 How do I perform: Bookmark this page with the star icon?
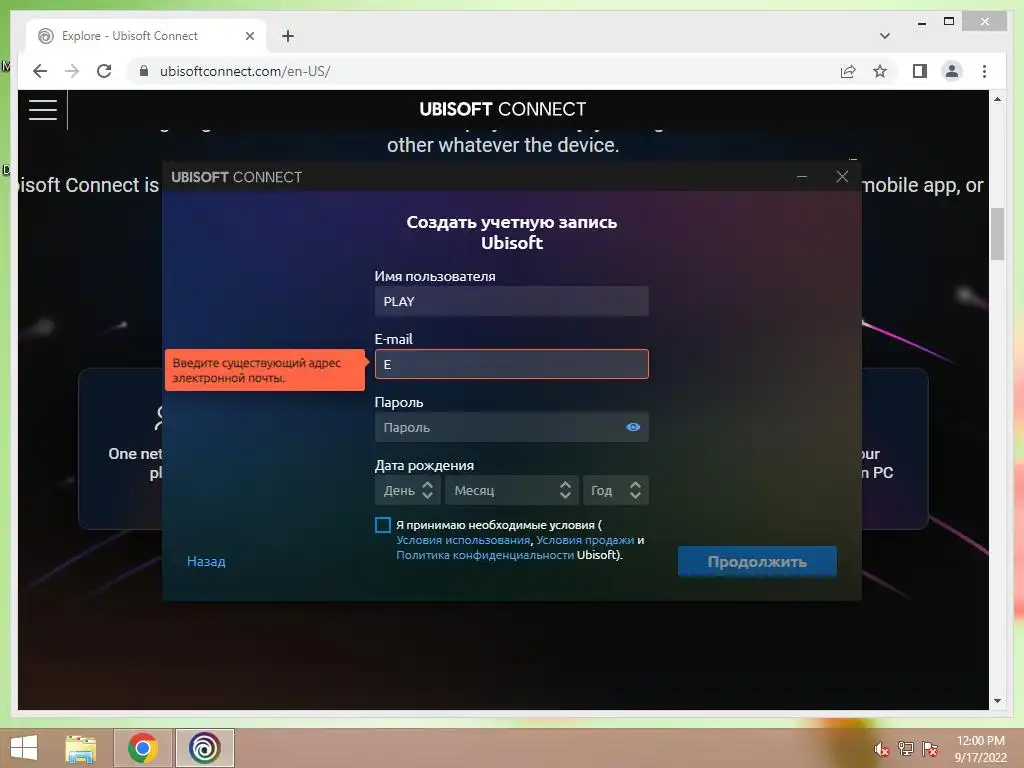[x=880, y=71]
